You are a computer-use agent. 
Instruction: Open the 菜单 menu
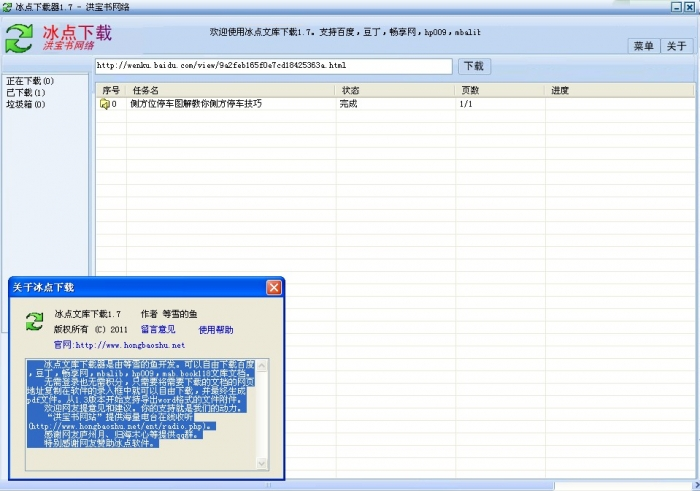(643, 46)
